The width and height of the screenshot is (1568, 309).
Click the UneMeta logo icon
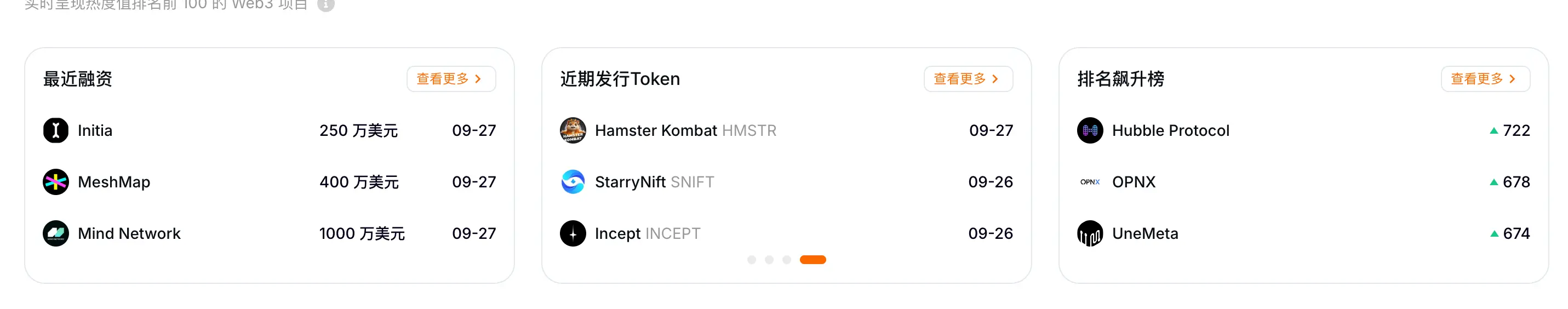click(x=1090, y=233)
